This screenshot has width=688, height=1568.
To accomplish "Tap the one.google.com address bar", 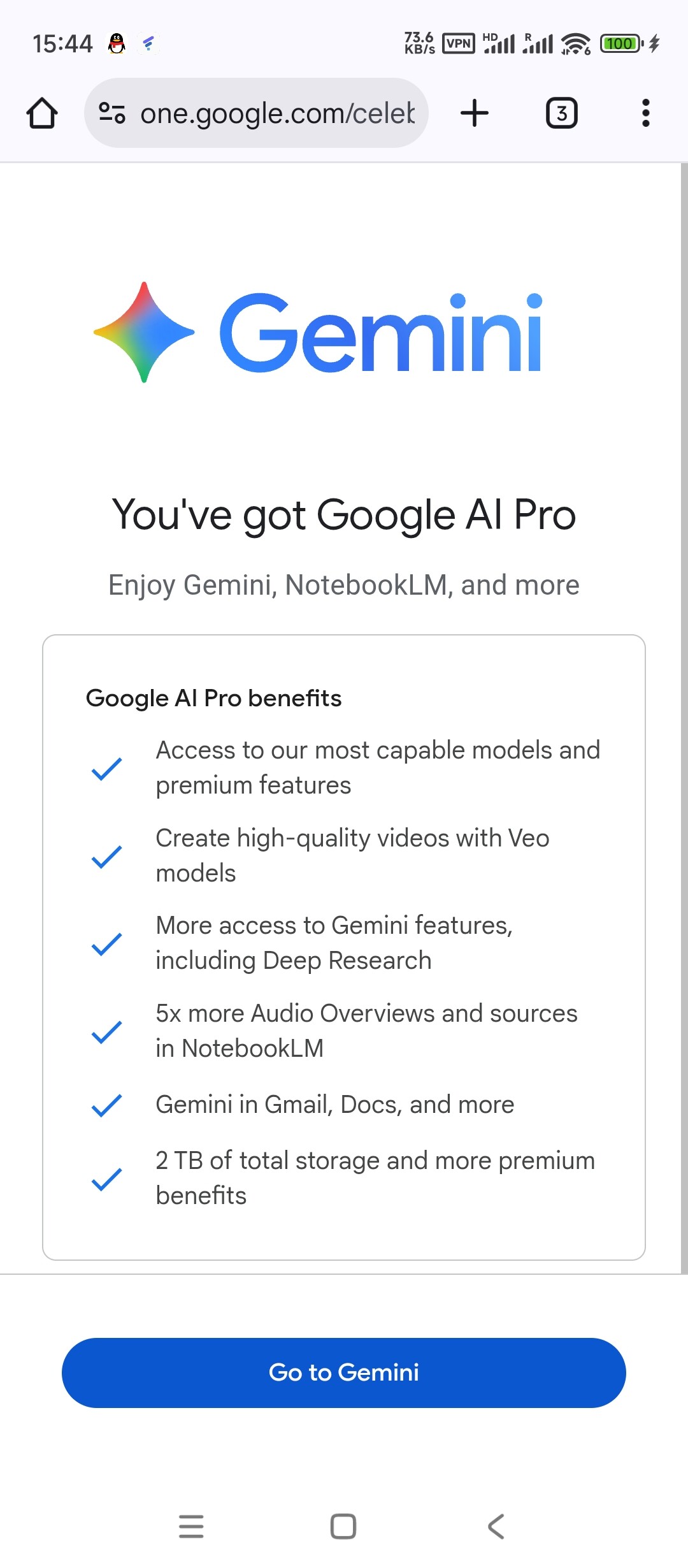I will [256, 113].
